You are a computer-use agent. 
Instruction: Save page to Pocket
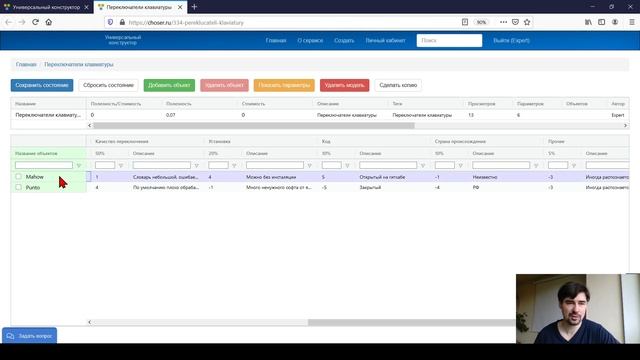click(515, 22)
